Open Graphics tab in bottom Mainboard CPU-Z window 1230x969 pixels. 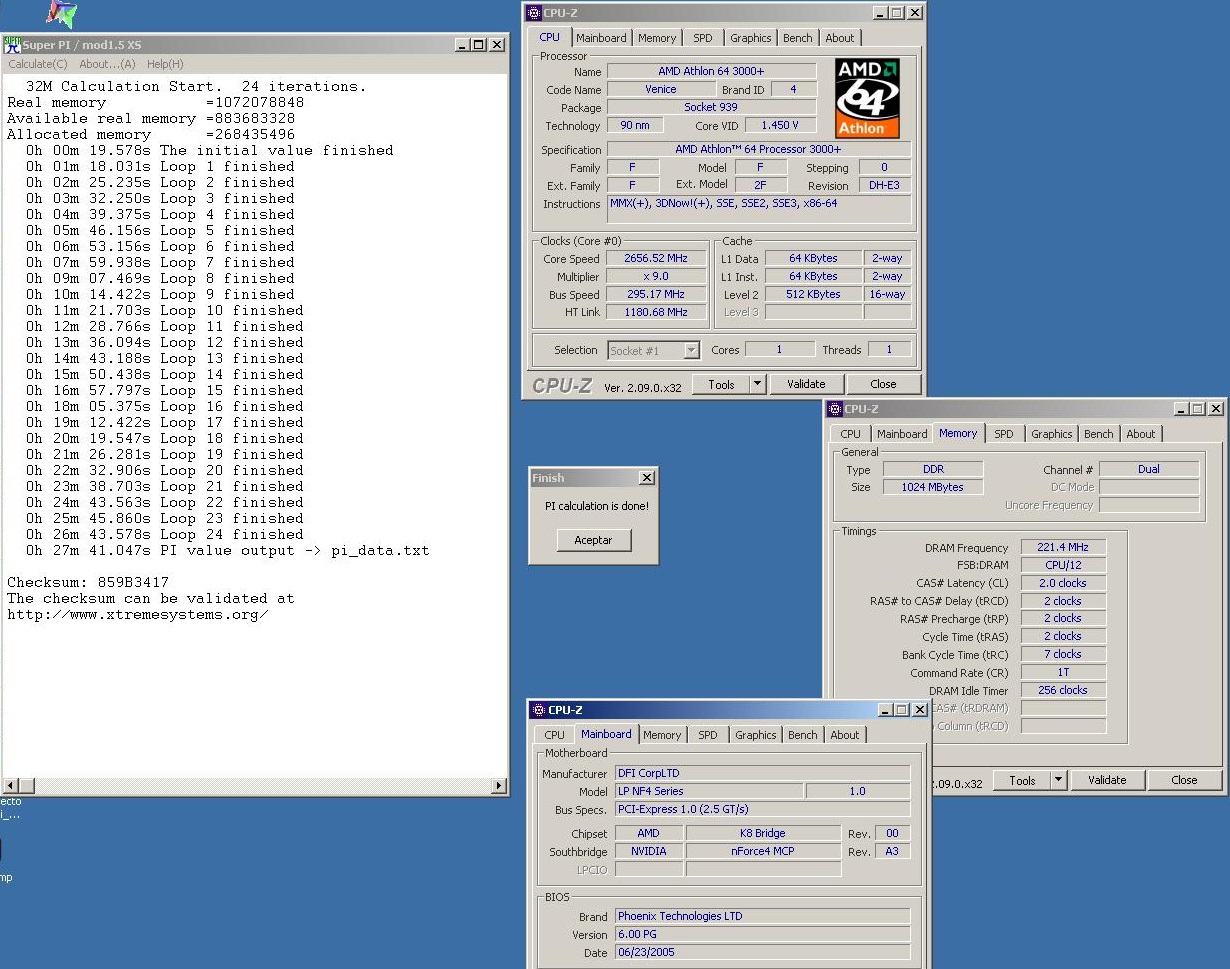(755, 735)
